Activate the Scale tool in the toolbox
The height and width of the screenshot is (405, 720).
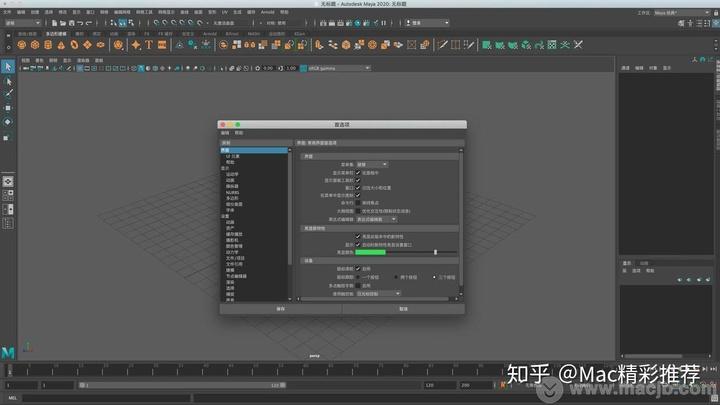[8, 137]
